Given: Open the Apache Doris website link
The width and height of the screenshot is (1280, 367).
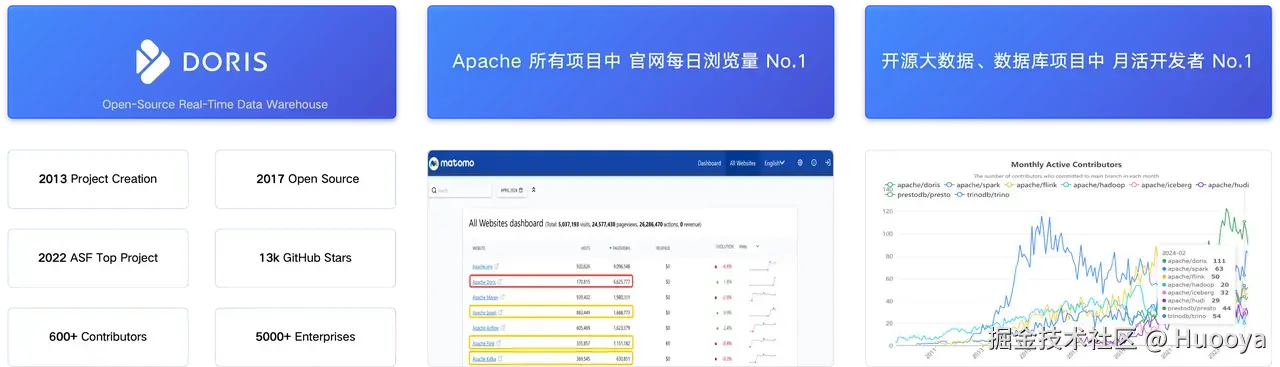Looking at the screenshot, I should click(485, 281).
